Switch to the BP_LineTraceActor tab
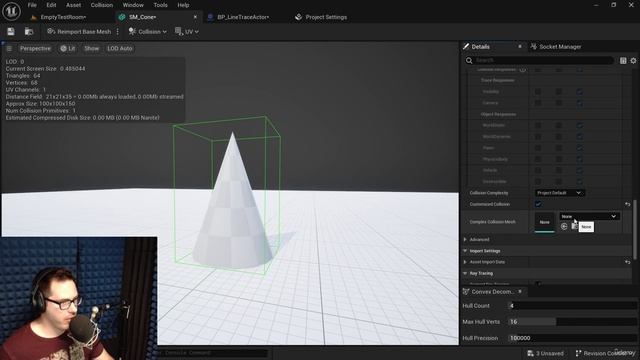The image size is (640, 360). click(x=243, y=17)
